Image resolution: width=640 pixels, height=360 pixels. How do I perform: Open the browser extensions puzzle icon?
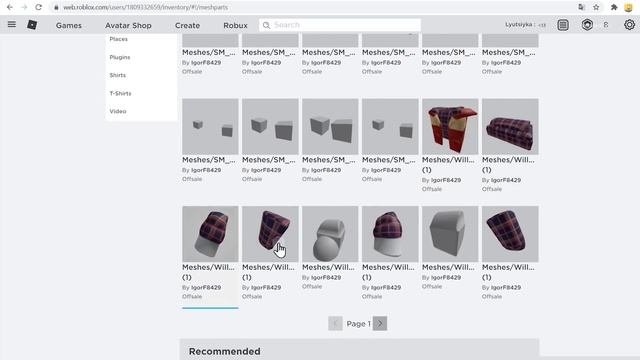click(614, 7)
